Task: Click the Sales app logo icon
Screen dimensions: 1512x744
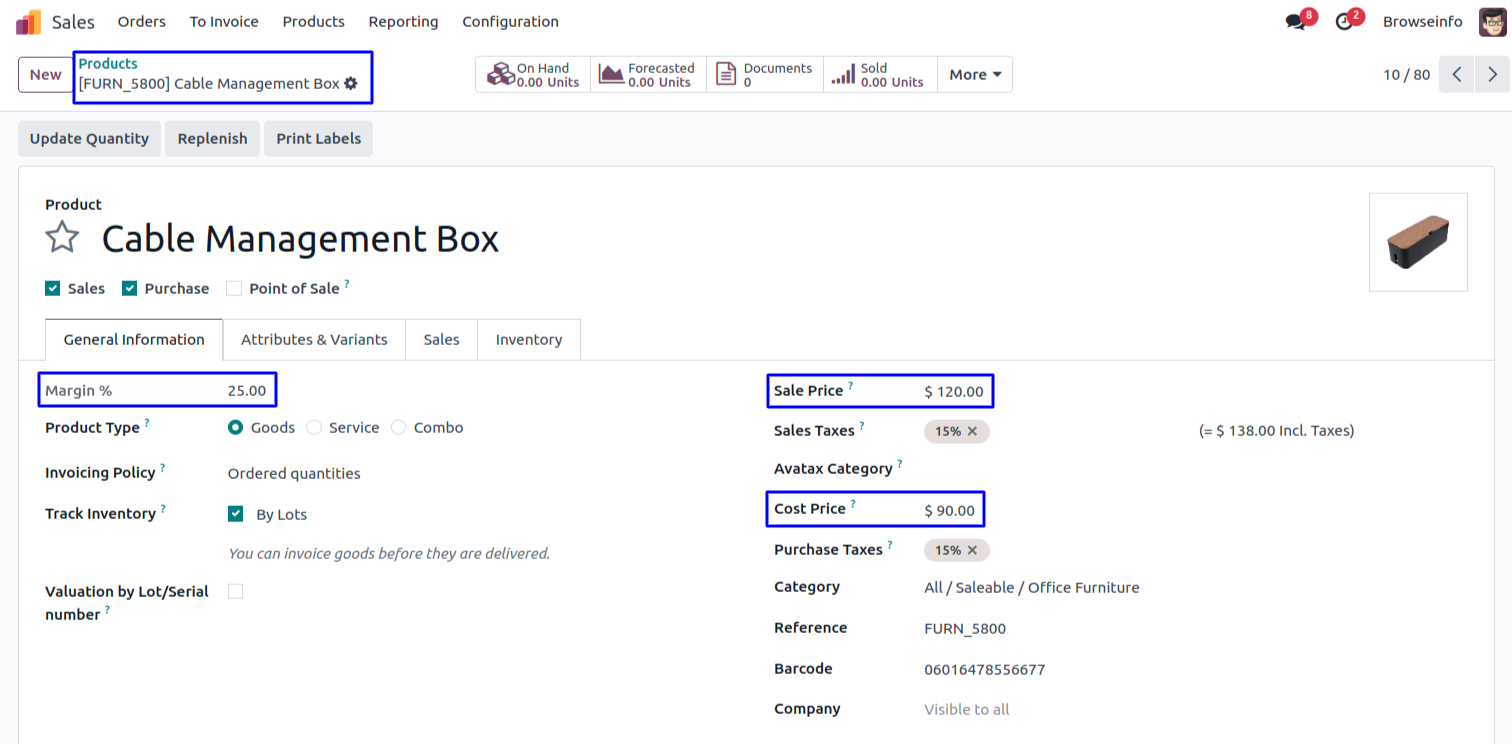Action: (x=28, y=22)
